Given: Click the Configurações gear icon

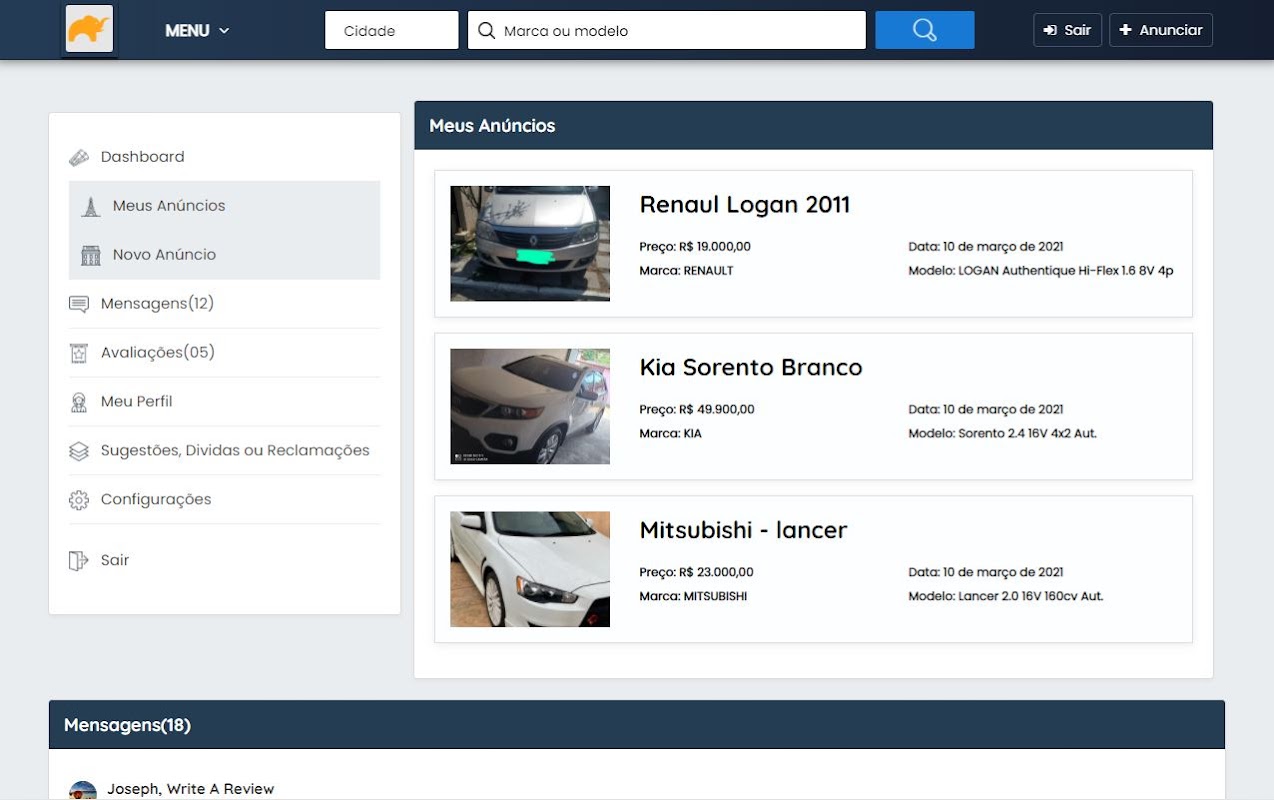Looking at the screenshot, I should 79,500.
